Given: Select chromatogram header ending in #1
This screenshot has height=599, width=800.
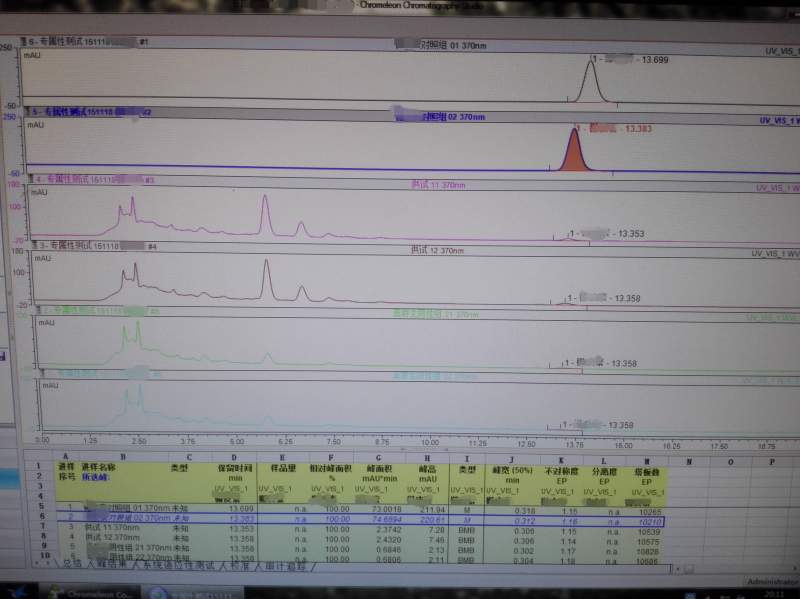Looking at the screenshot, I should [x=85, y=42].
